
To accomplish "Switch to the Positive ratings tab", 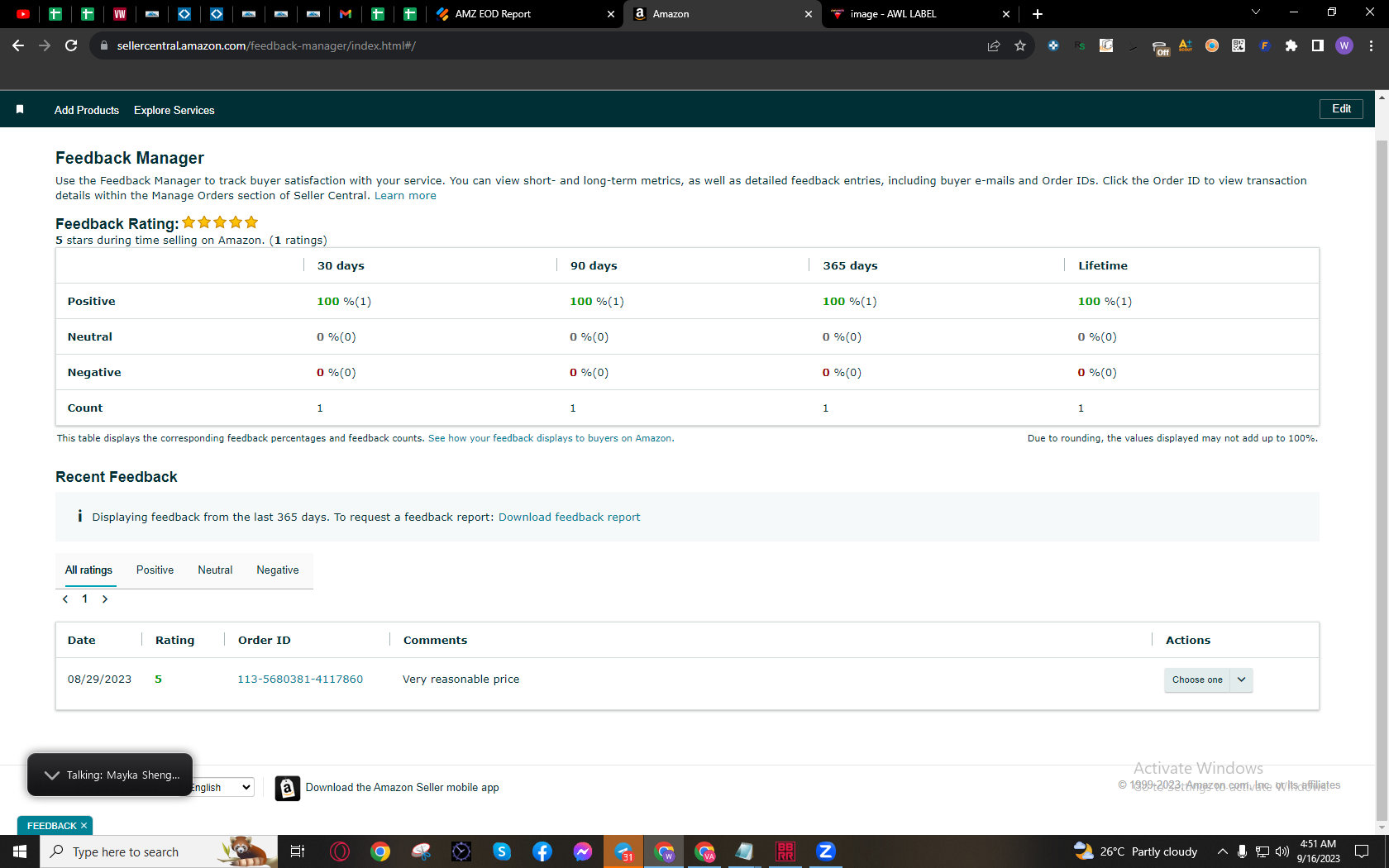I will pyautogui.click(x=155, y=570).
